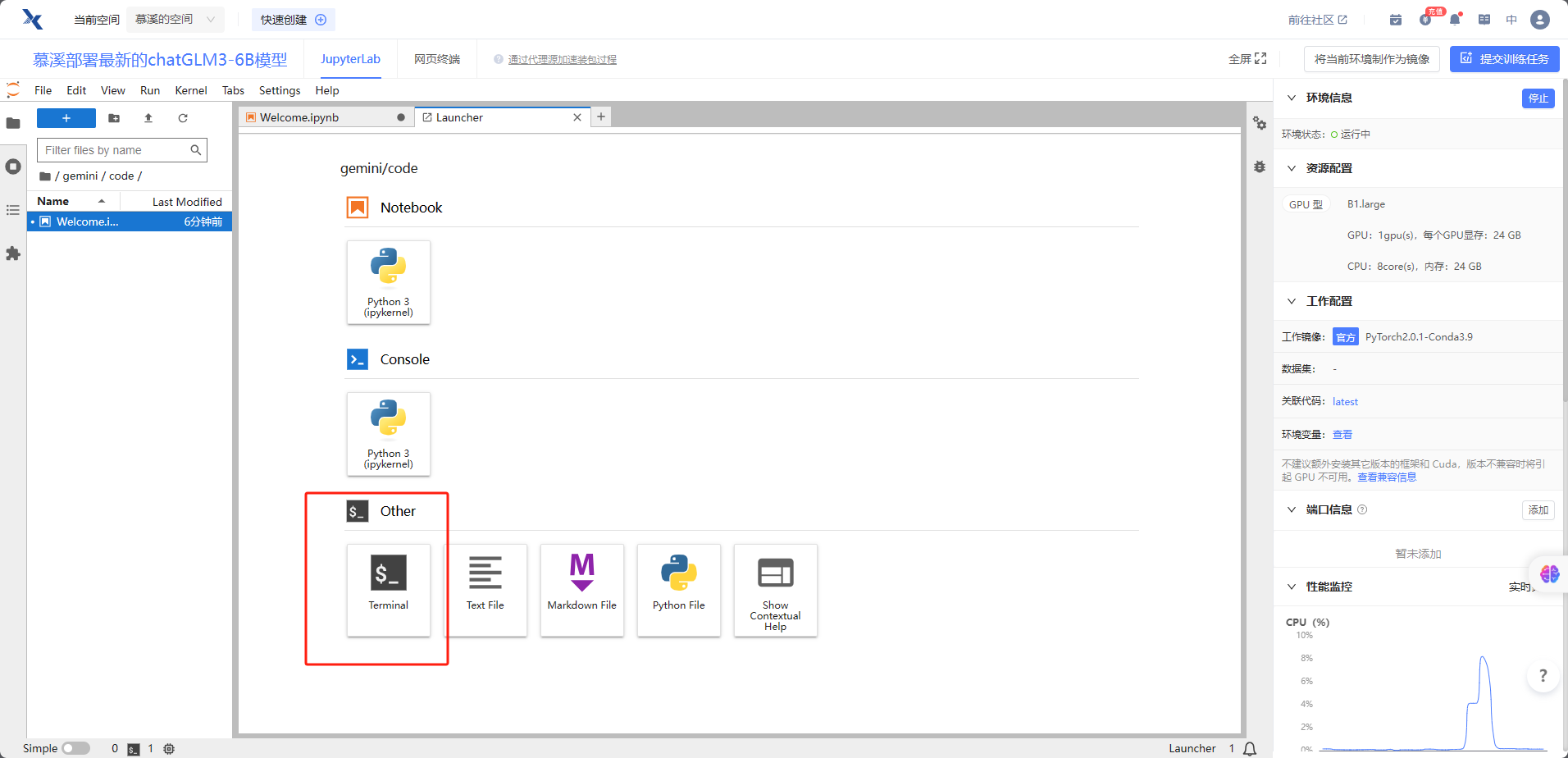Open the file browser sidebar icon
Screen dimensions: 1568x758
coord(13,123)
